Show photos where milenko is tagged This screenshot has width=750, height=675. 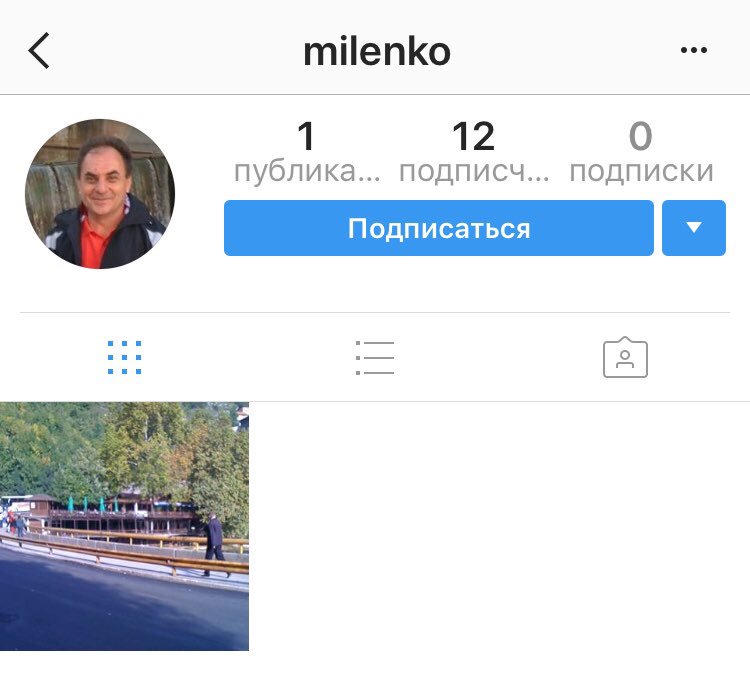[x=625, y=357]
